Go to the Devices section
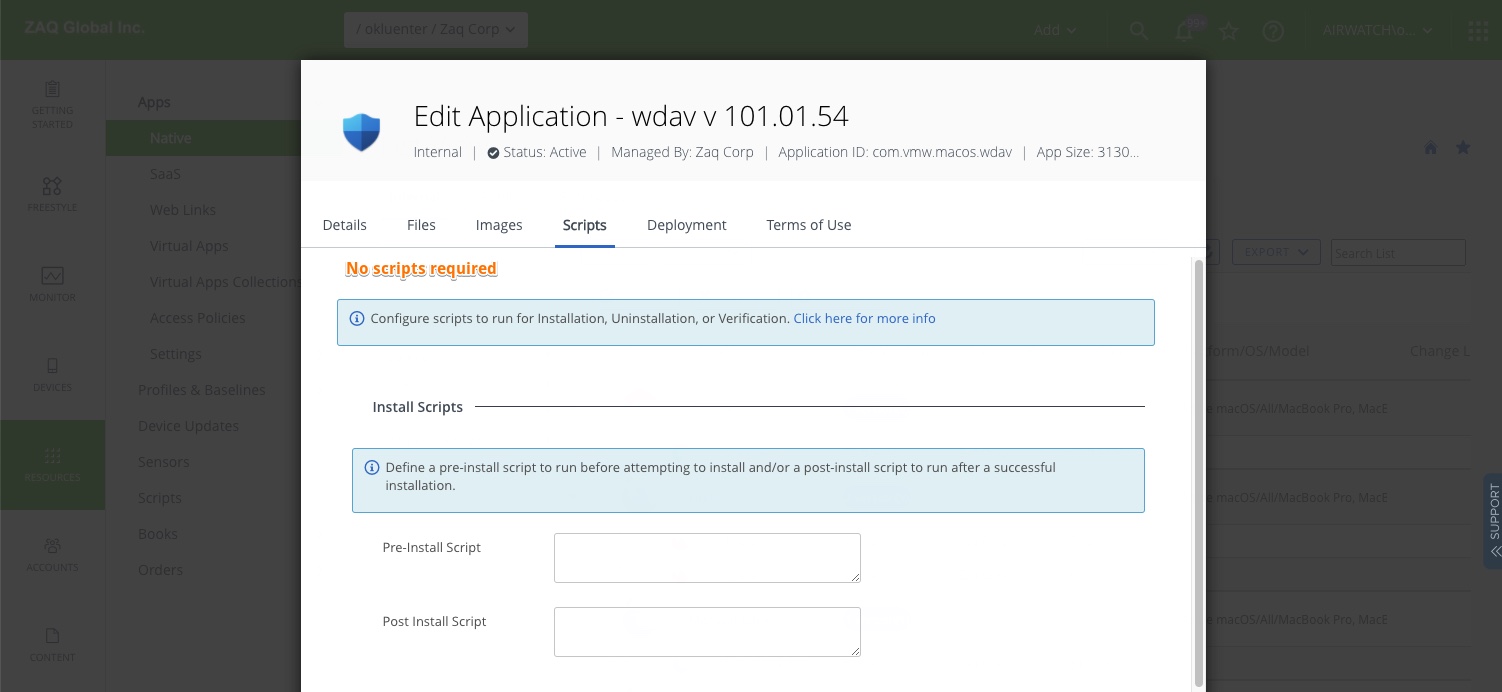The image size is (1502, 692). (52, 373)
